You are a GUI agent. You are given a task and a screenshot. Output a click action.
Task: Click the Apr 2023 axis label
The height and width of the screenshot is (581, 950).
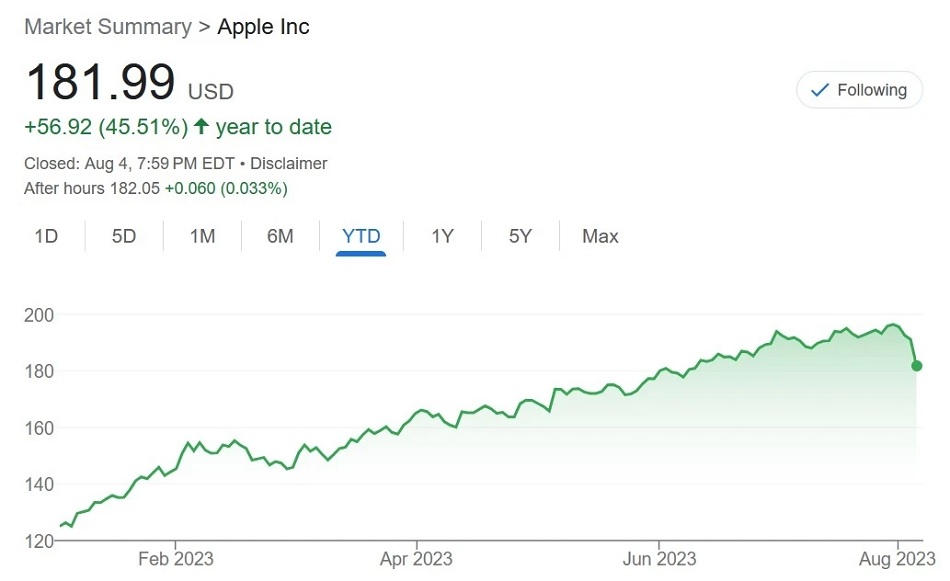click(x=416, y=559)
